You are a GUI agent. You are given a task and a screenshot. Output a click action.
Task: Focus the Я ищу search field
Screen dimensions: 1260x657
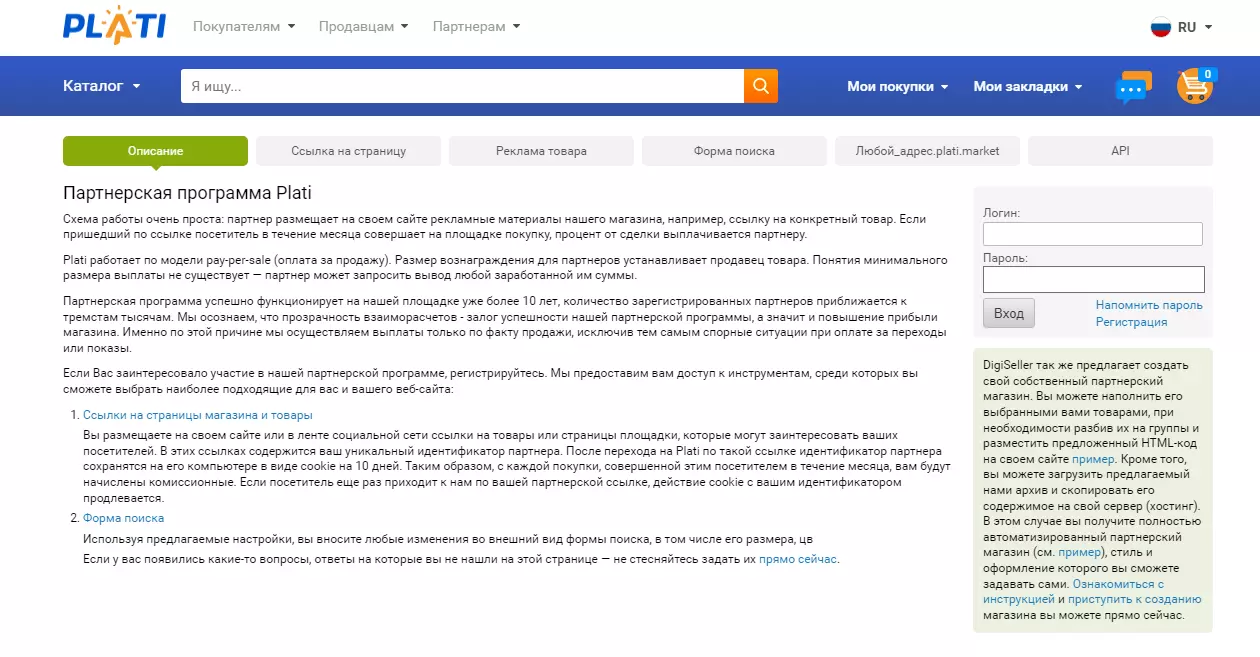pyautogui.click(x=462, y=86)
